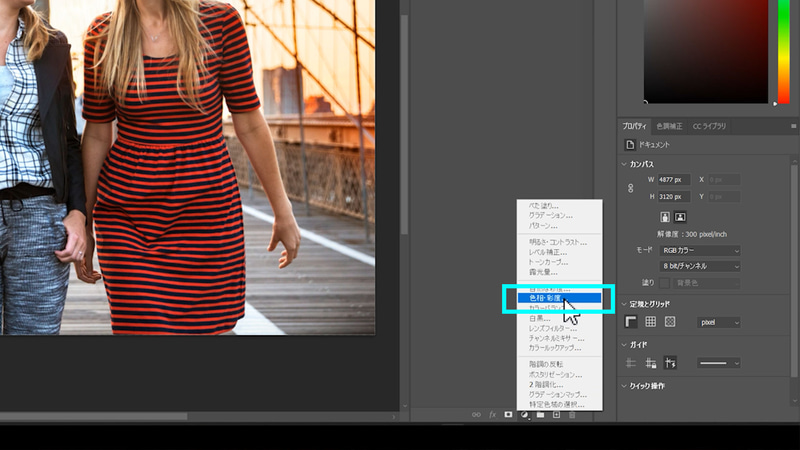The image size is (800, 450).
Task: Open the guide line style dropdown
Action: 718,363
